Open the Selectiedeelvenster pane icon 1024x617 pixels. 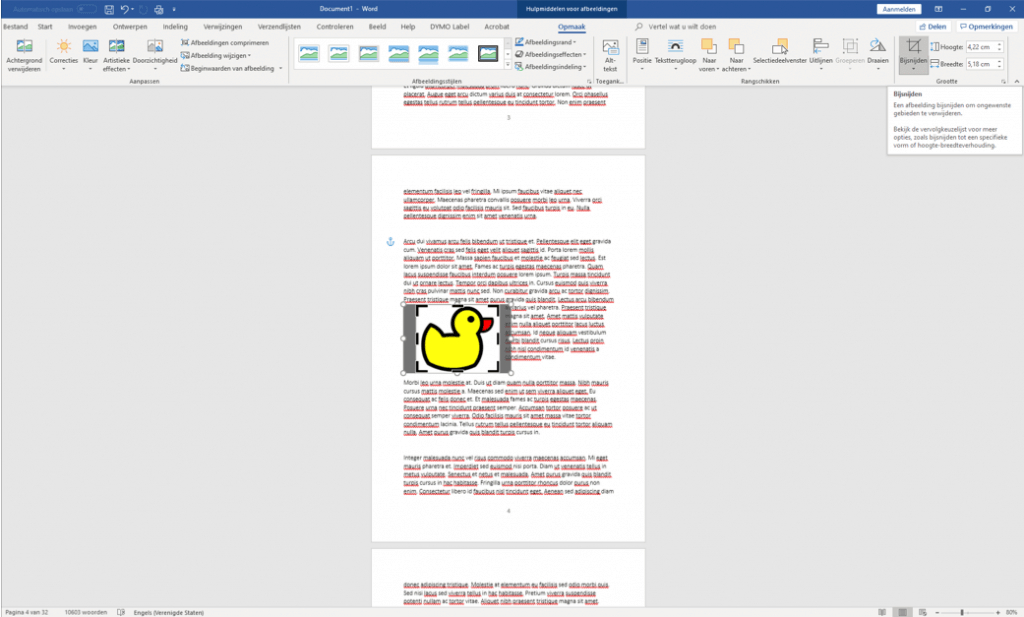(x=779, y=55)
